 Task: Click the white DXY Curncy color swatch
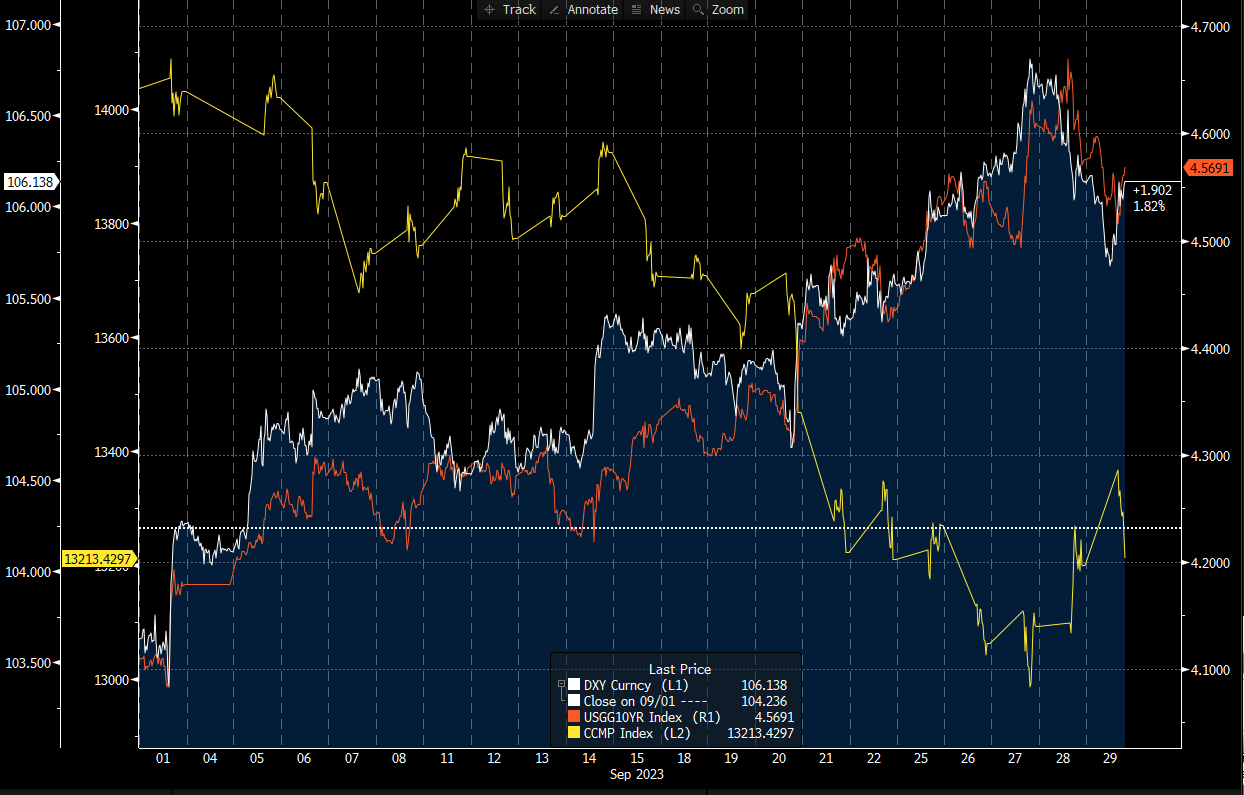tap(574, 685)
